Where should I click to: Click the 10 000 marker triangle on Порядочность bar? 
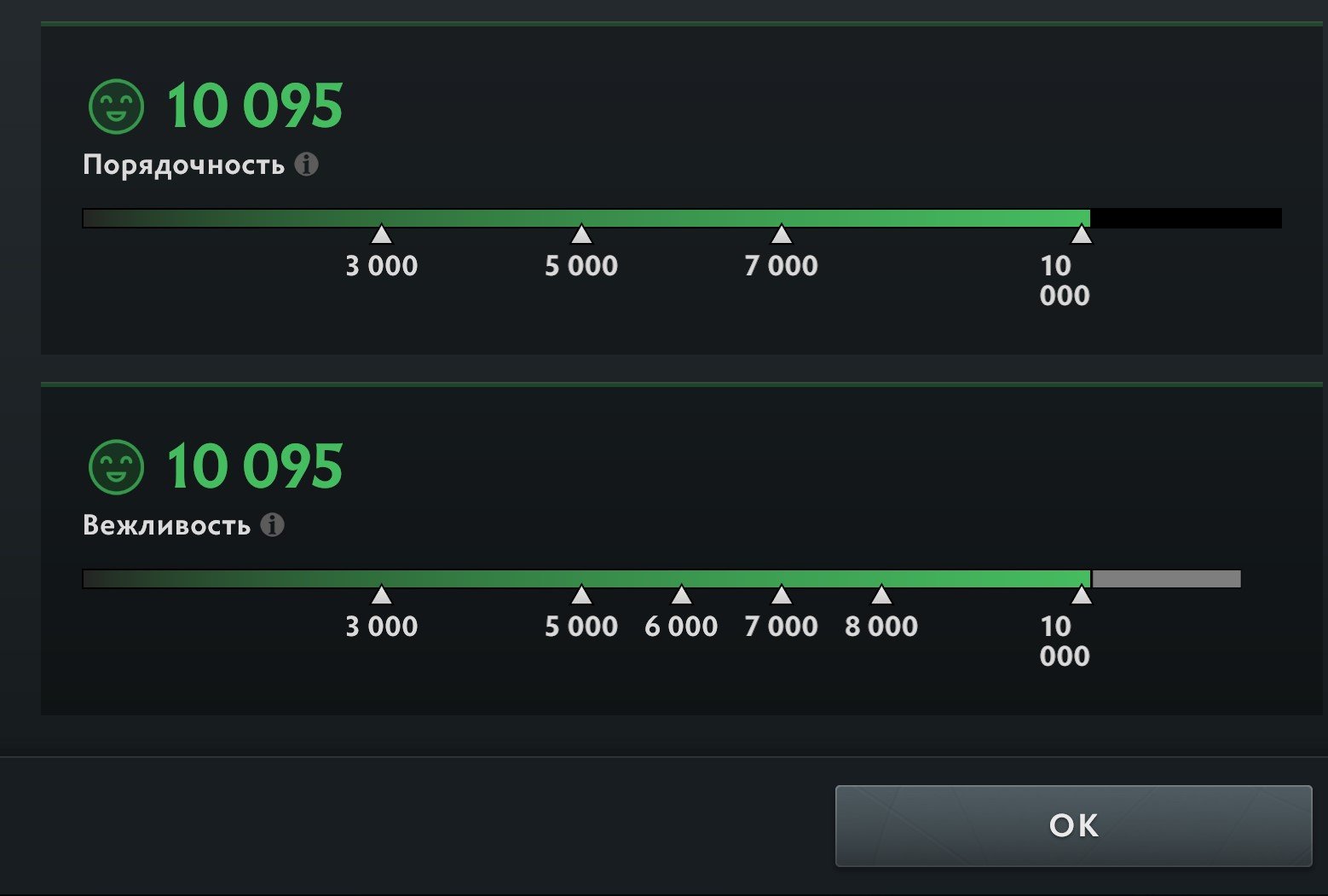(x=1082, y=234)
